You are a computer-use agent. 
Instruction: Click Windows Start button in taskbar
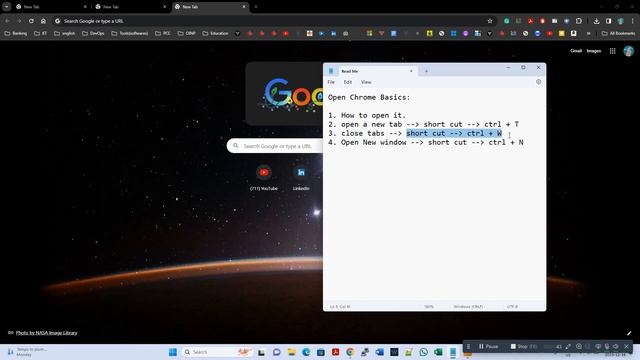coord(173,352)
